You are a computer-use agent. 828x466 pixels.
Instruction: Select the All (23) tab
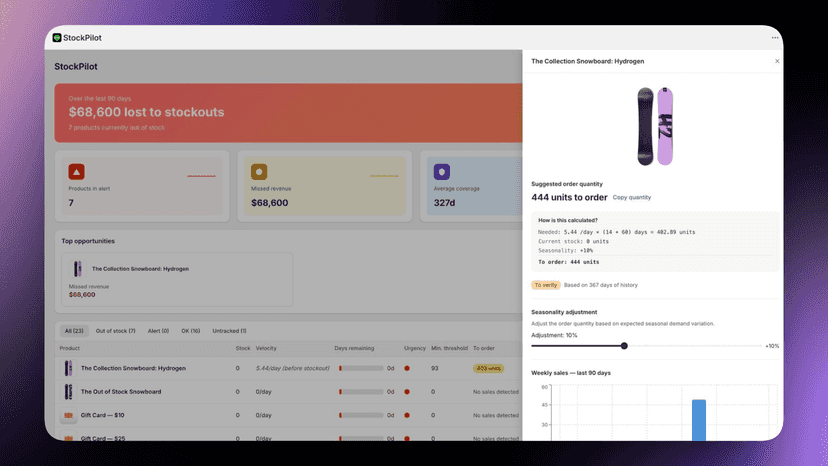tap(74, 331)
